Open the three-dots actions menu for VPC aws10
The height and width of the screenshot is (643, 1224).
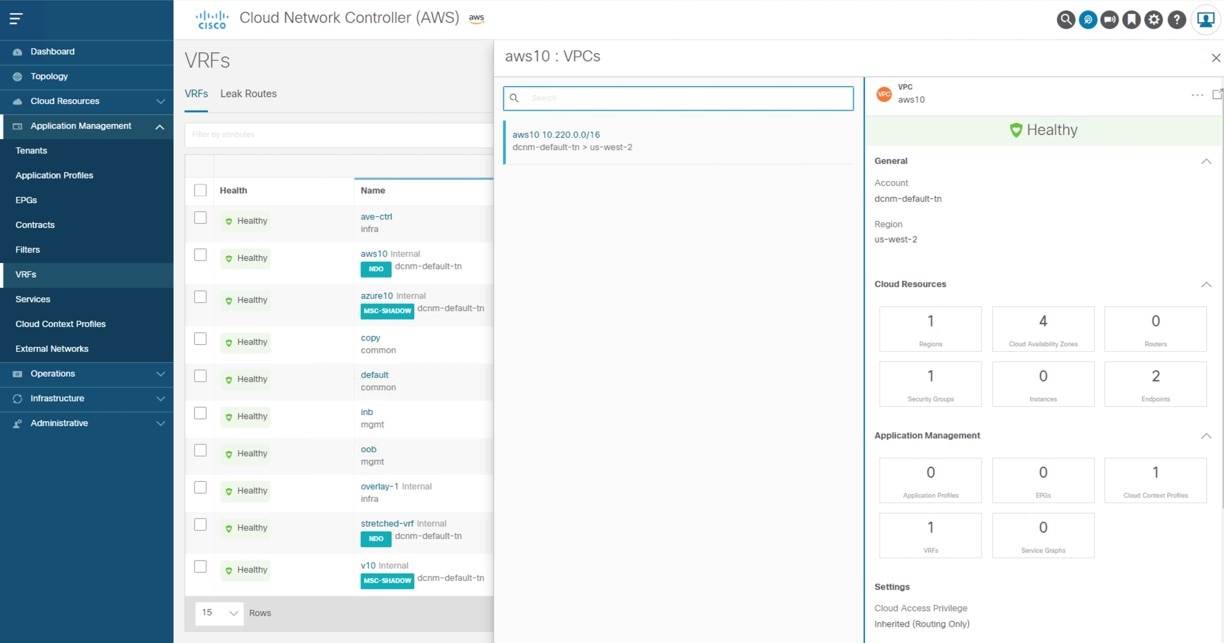coord(1197,95)
